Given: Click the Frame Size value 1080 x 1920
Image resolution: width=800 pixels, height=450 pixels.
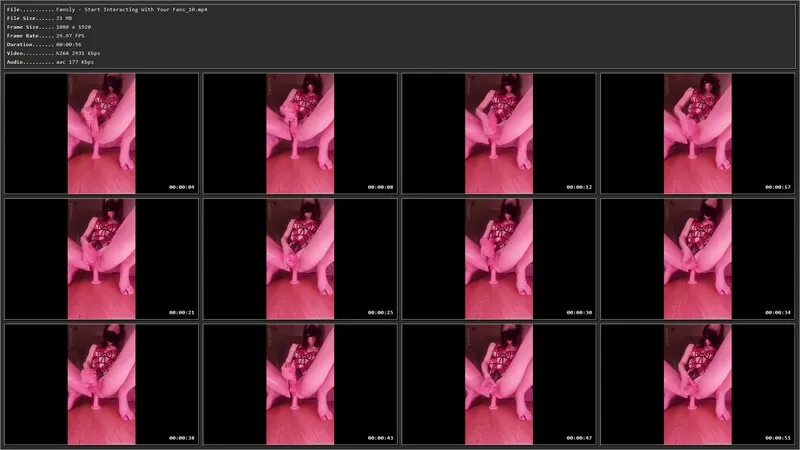Looking at the screenshot, I should (73, 27).
